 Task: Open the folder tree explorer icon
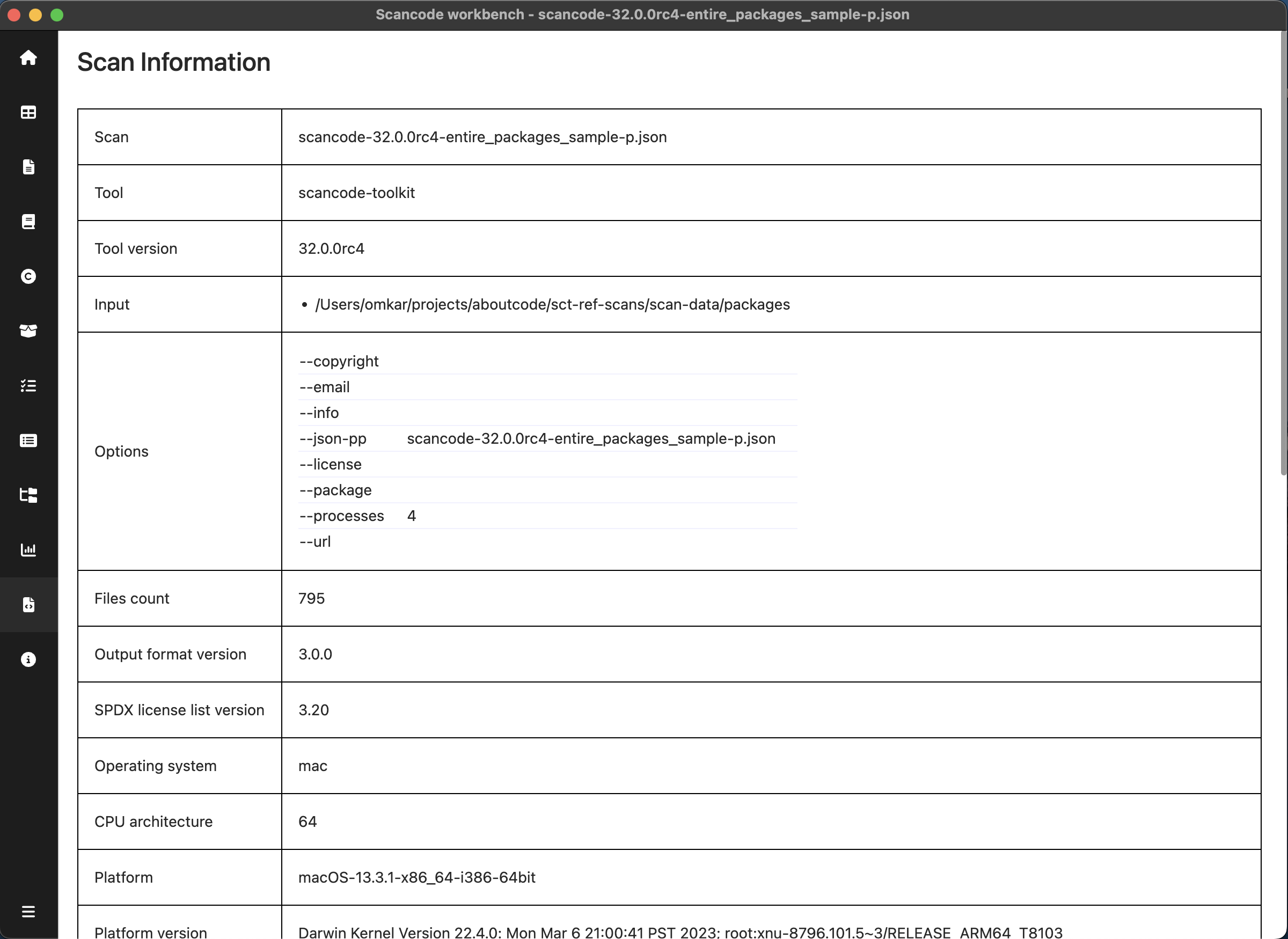(28, 495)
